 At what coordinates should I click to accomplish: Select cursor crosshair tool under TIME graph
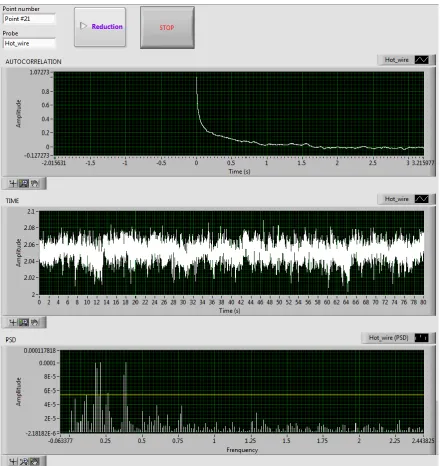[13, 322]
